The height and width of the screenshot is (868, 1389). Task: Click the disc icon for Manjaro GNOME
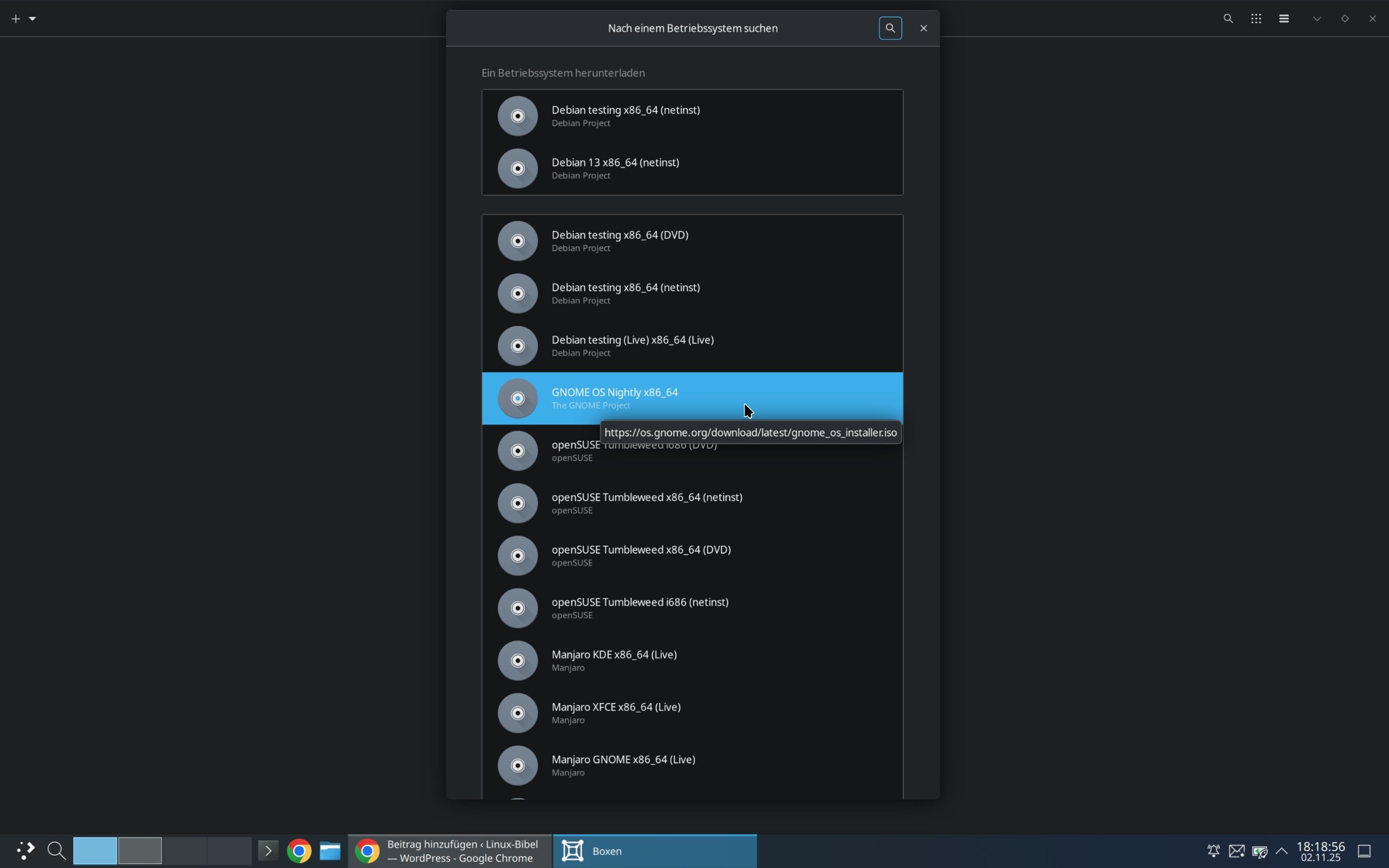[x=517, y=765]
